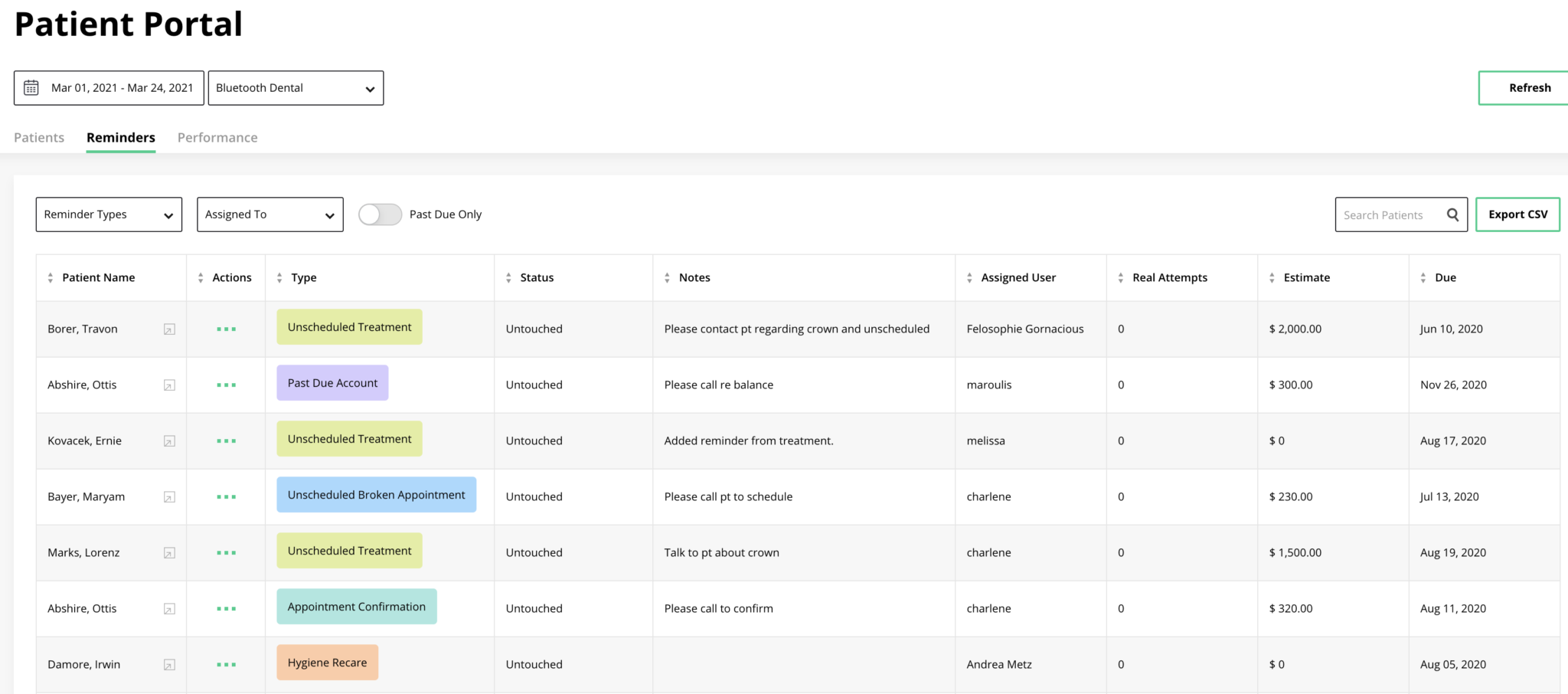Click estimate $ 230.00
Viewport: 1568px width, 694px height.
[x=1291, y=497]
